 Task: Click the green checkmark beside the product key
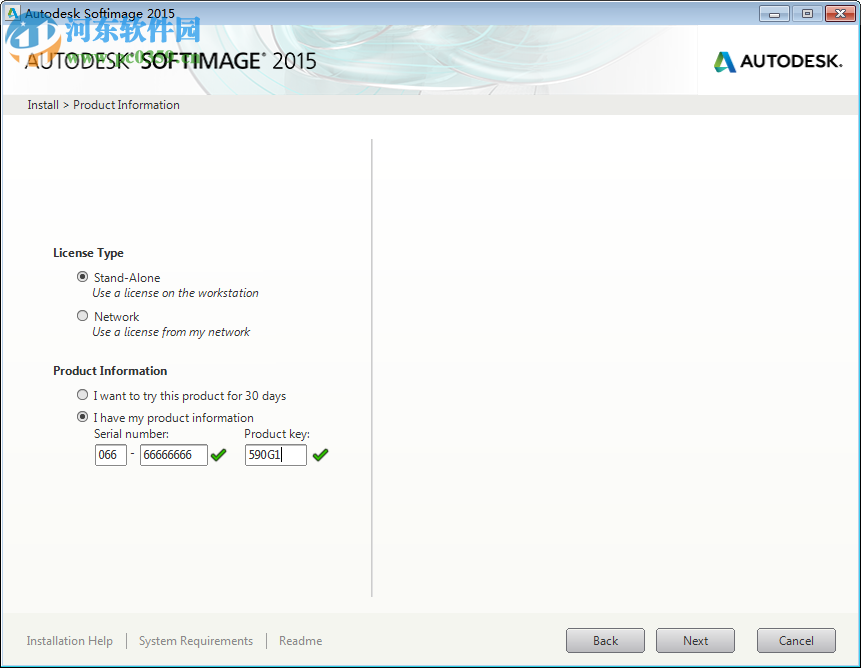click(x=320, y=455)
